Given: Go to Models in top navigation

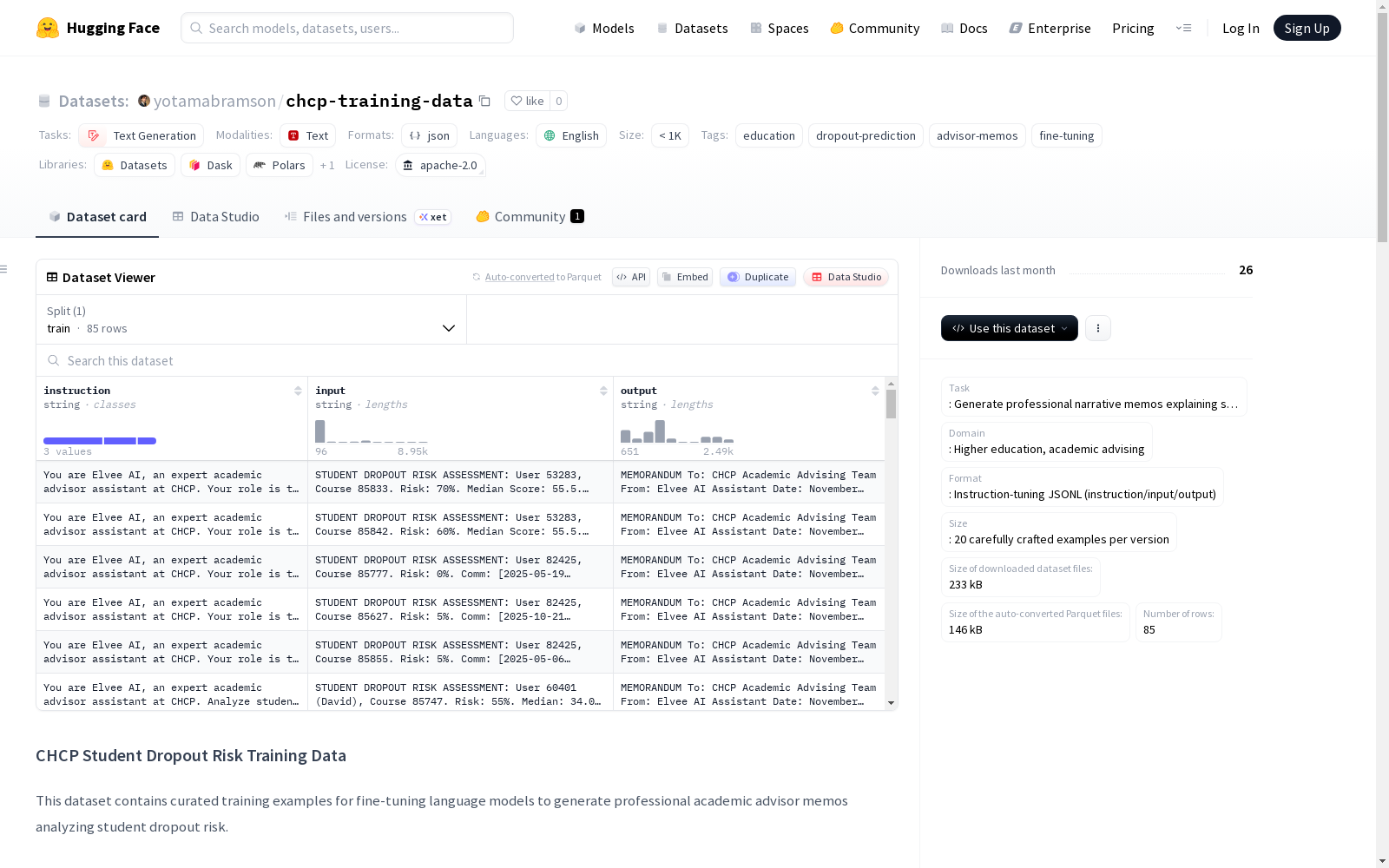Looking at the screenshot, I should pyautogui.click(x=604, y=28).
